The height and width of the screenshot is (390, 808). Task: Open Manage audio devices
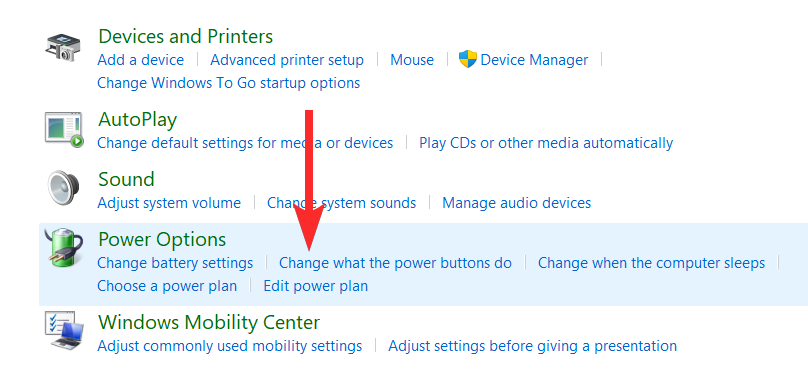[516, 202]
